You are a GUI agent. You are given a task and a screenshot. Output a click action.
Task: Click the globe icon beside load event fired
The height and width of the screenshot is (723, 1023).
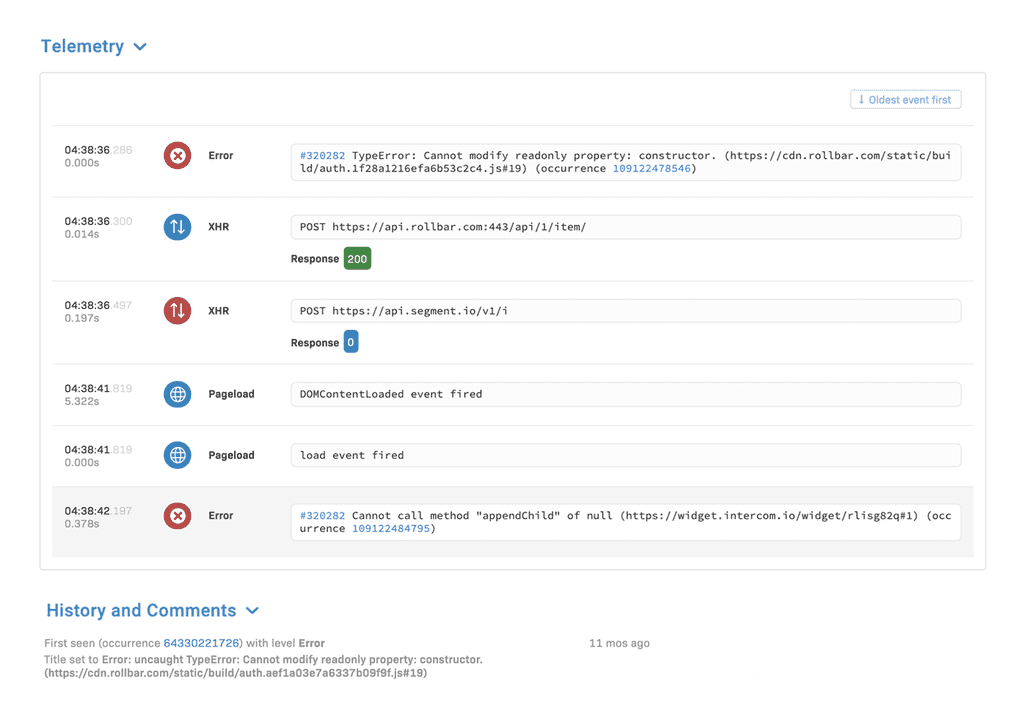[177, 455]
